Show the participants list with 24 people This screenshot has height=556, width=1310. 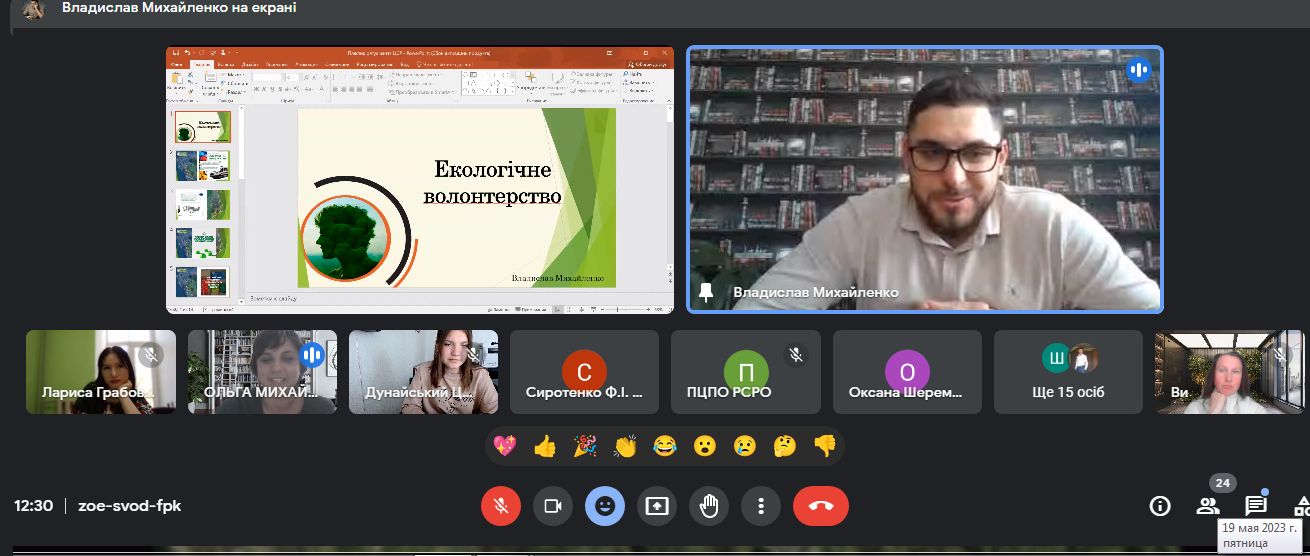pos(1208,506)
